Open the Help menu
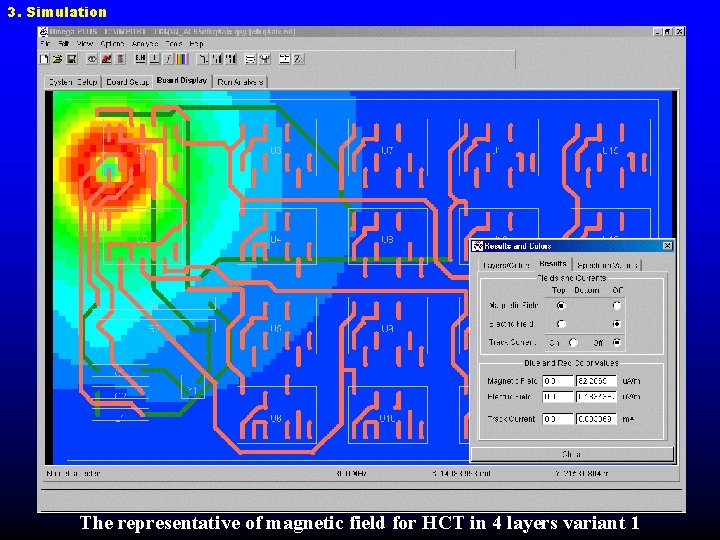 196,44
